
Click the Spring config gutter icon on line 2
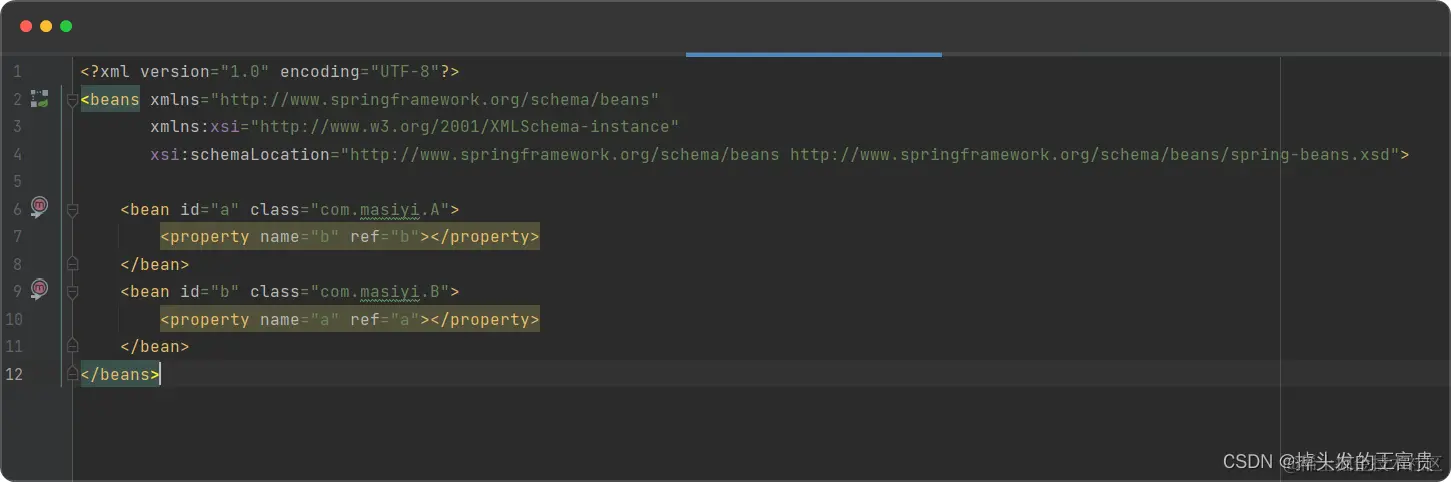[x=39, y=99]
